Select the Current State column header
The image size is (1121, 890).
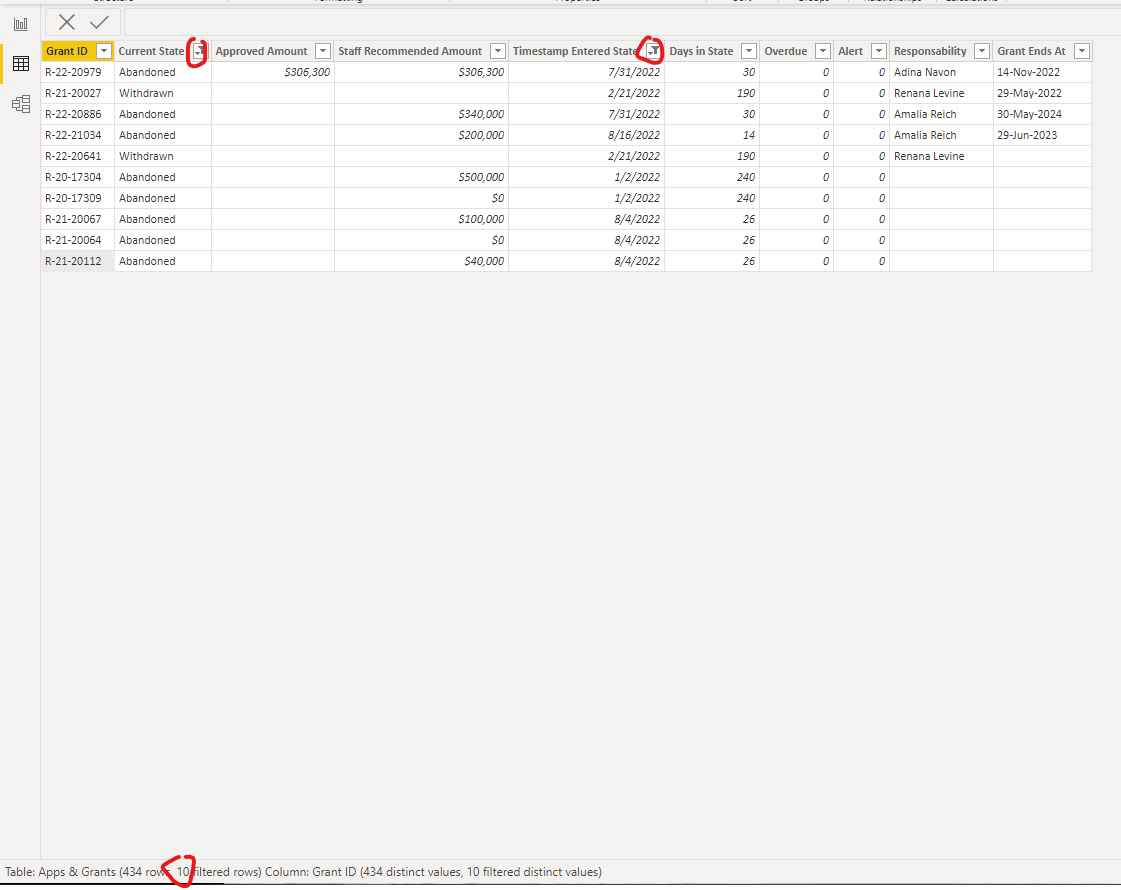152,51
